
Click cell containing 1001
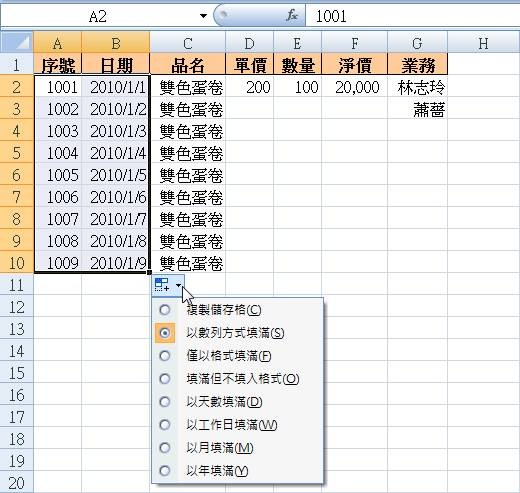[57, 86]
